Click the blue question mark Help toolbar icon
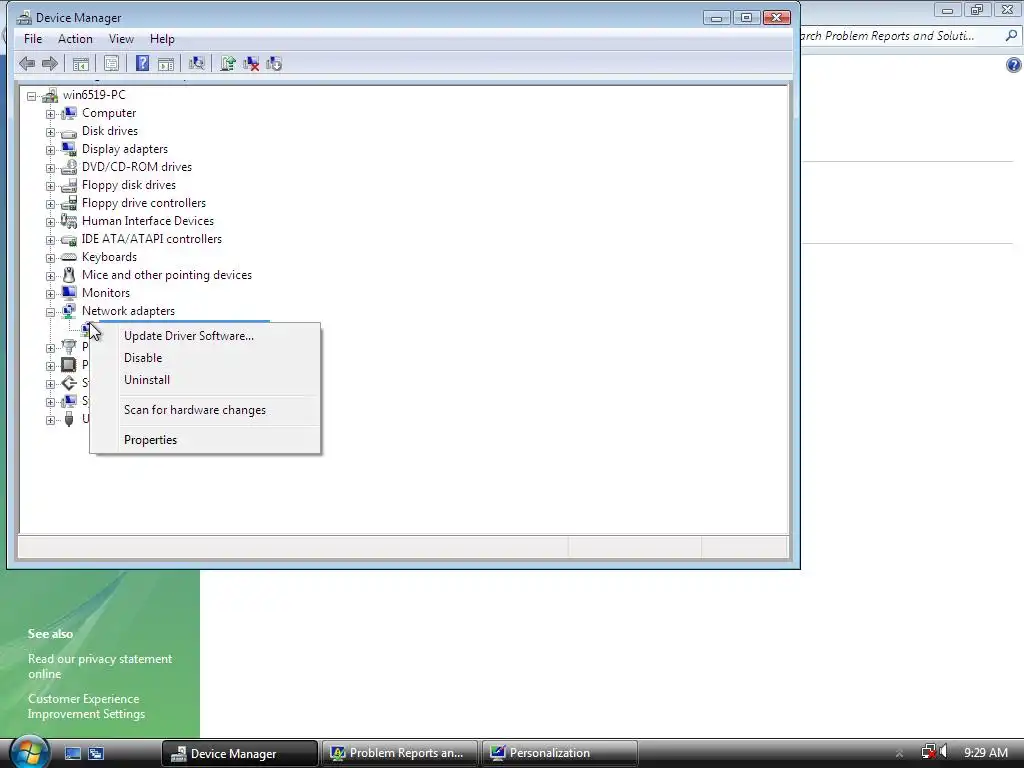The width and height of the screenshot is (1024, 768). click(142, 63)
